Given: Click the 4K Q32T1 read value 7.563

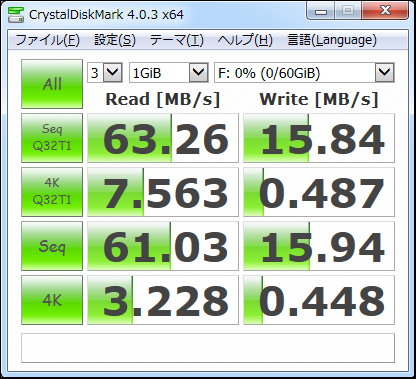Looking at the screenshot, I should [x=163, y=192].
